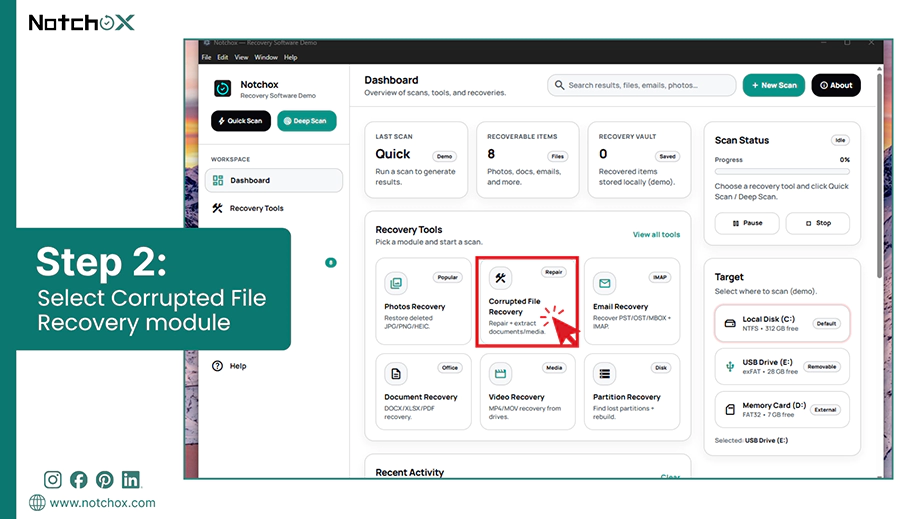Click the Video Recovery clapperboard icon
The width and height of the screenshot is (922, 519).
(500, 374)
